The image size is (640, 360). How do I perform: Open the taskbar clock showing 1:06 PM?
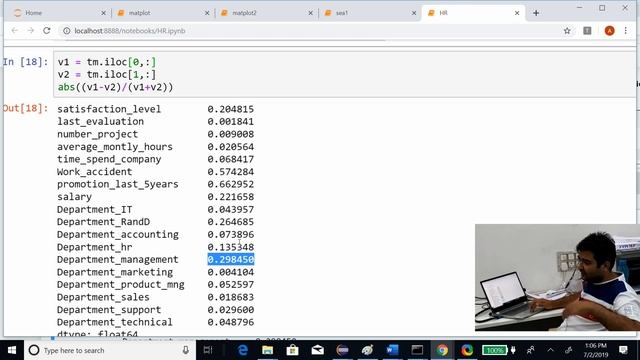pos(596,350)
